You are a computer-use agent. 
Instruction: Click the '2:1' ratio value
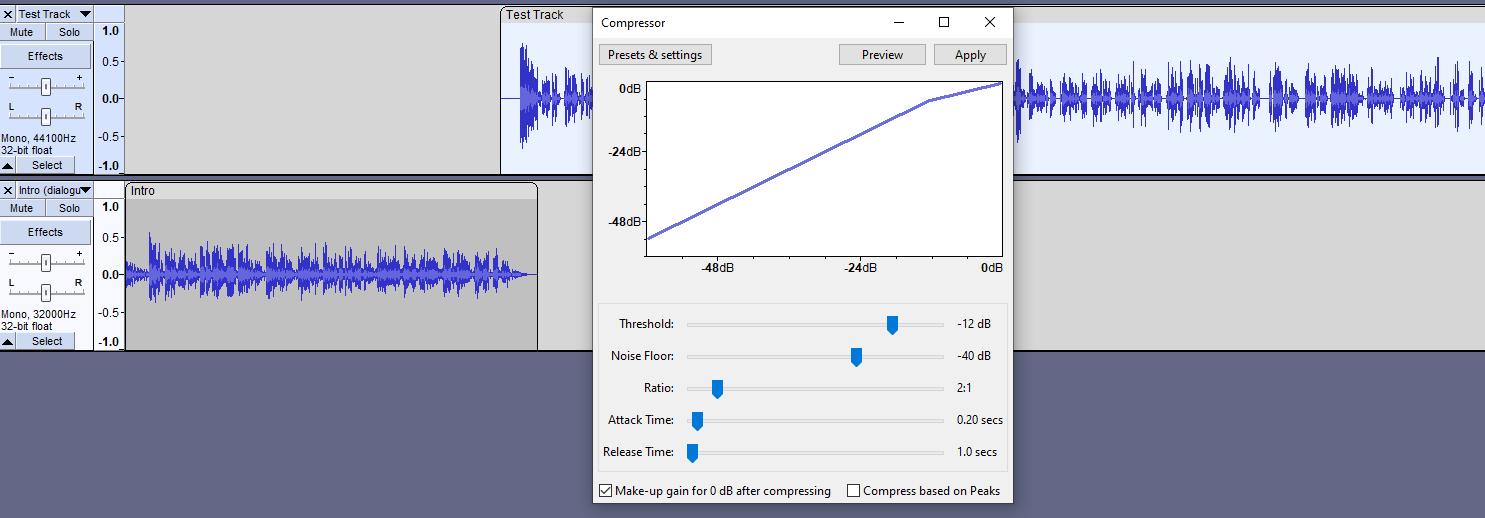coord(964,388)
